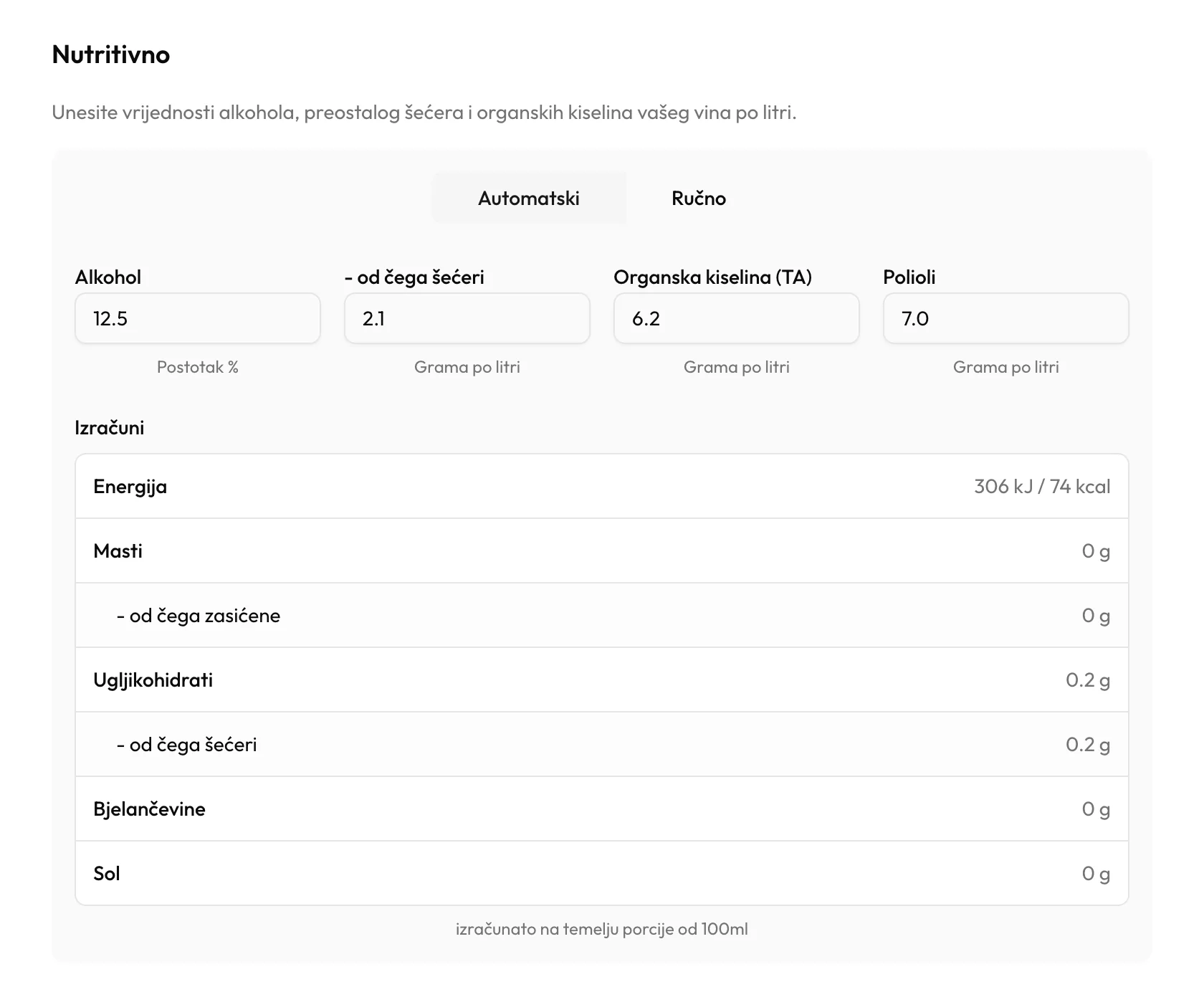Switch to the Automatski tab
Image resolution: width=1204 pixels, height=982 pixels.
click(x=529, y=198)
